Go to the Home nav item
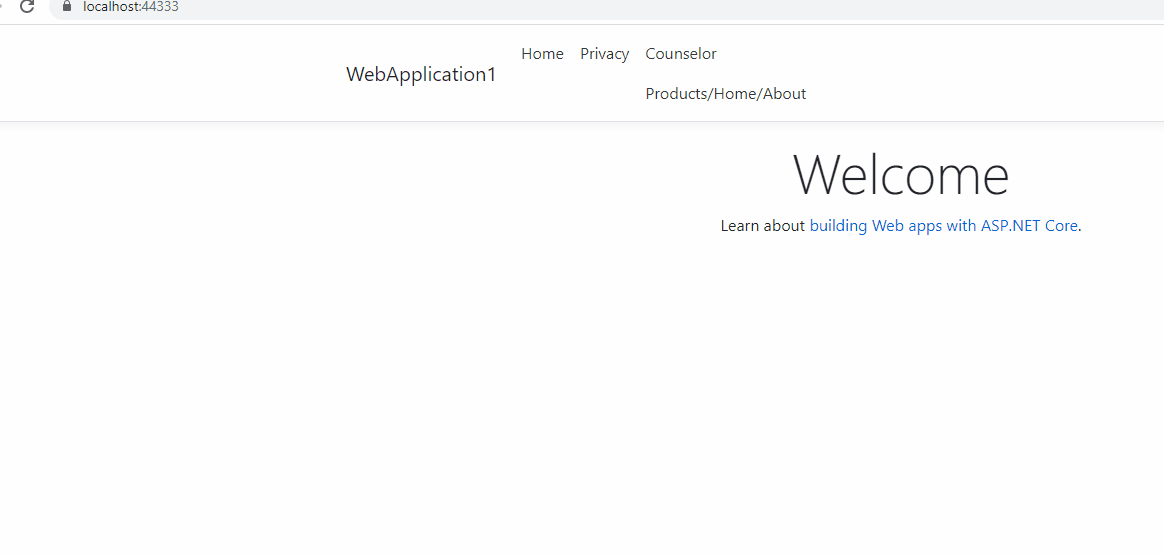The image size is (1164, 556). (543, 53)
